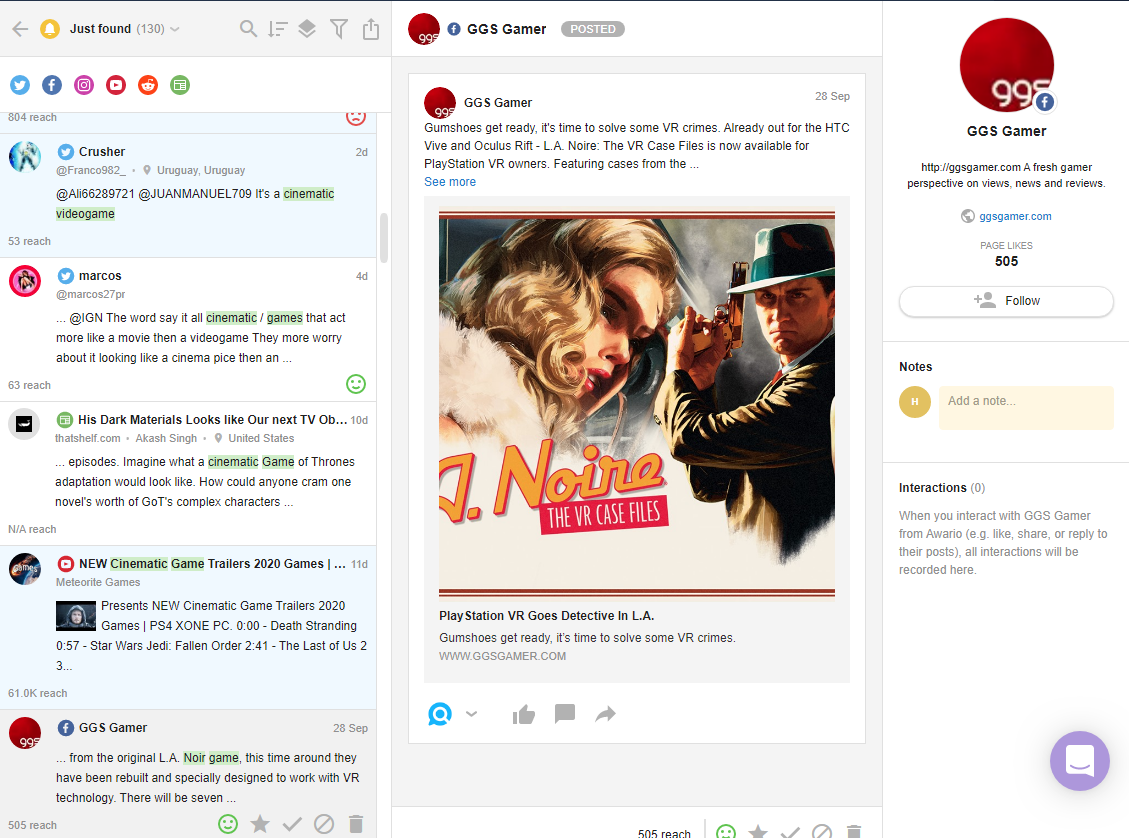
Task: Follow the GGS Gamer page
Action: tap(1006, 301)
